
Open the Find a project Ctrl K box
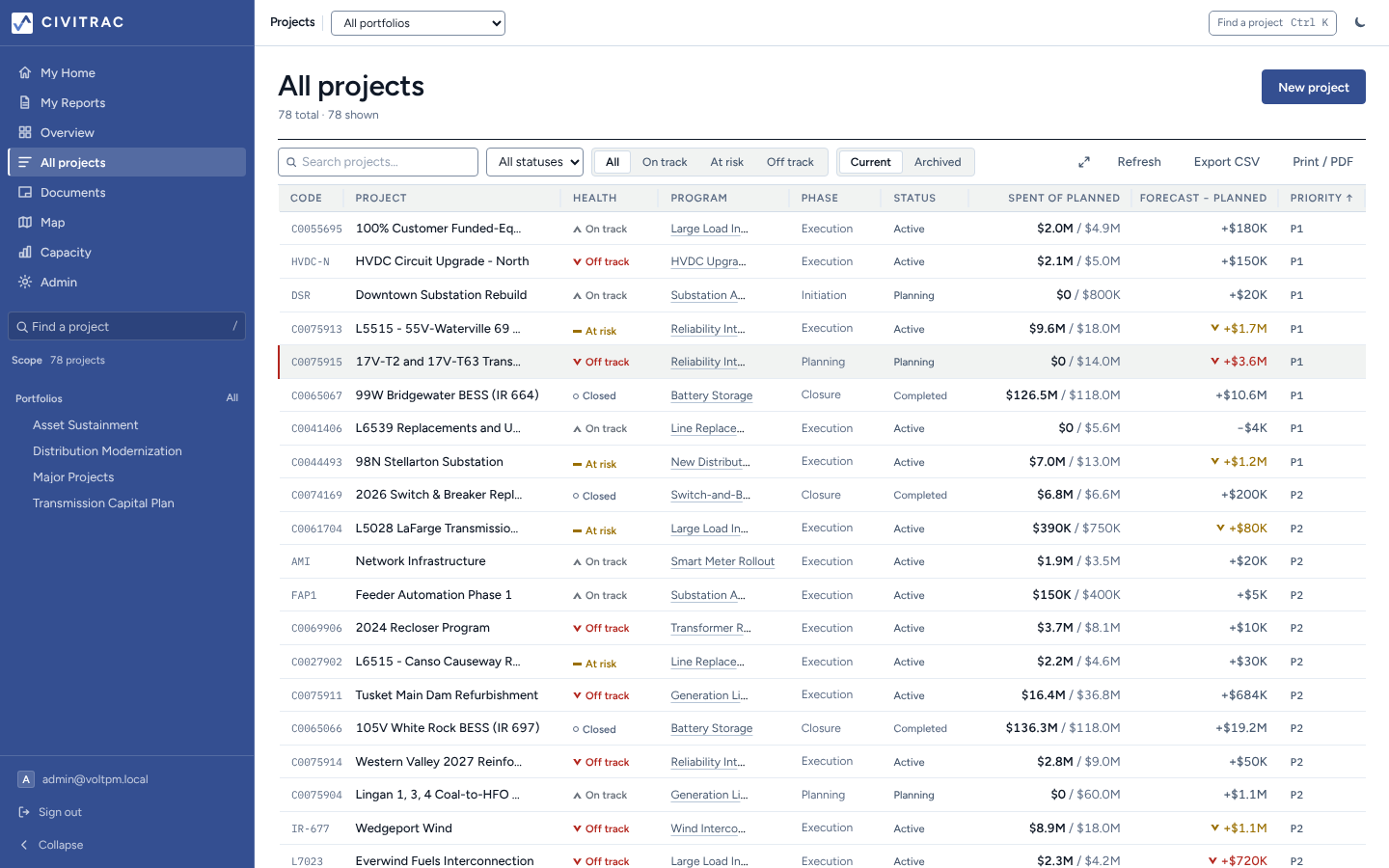click(1272, 23)
